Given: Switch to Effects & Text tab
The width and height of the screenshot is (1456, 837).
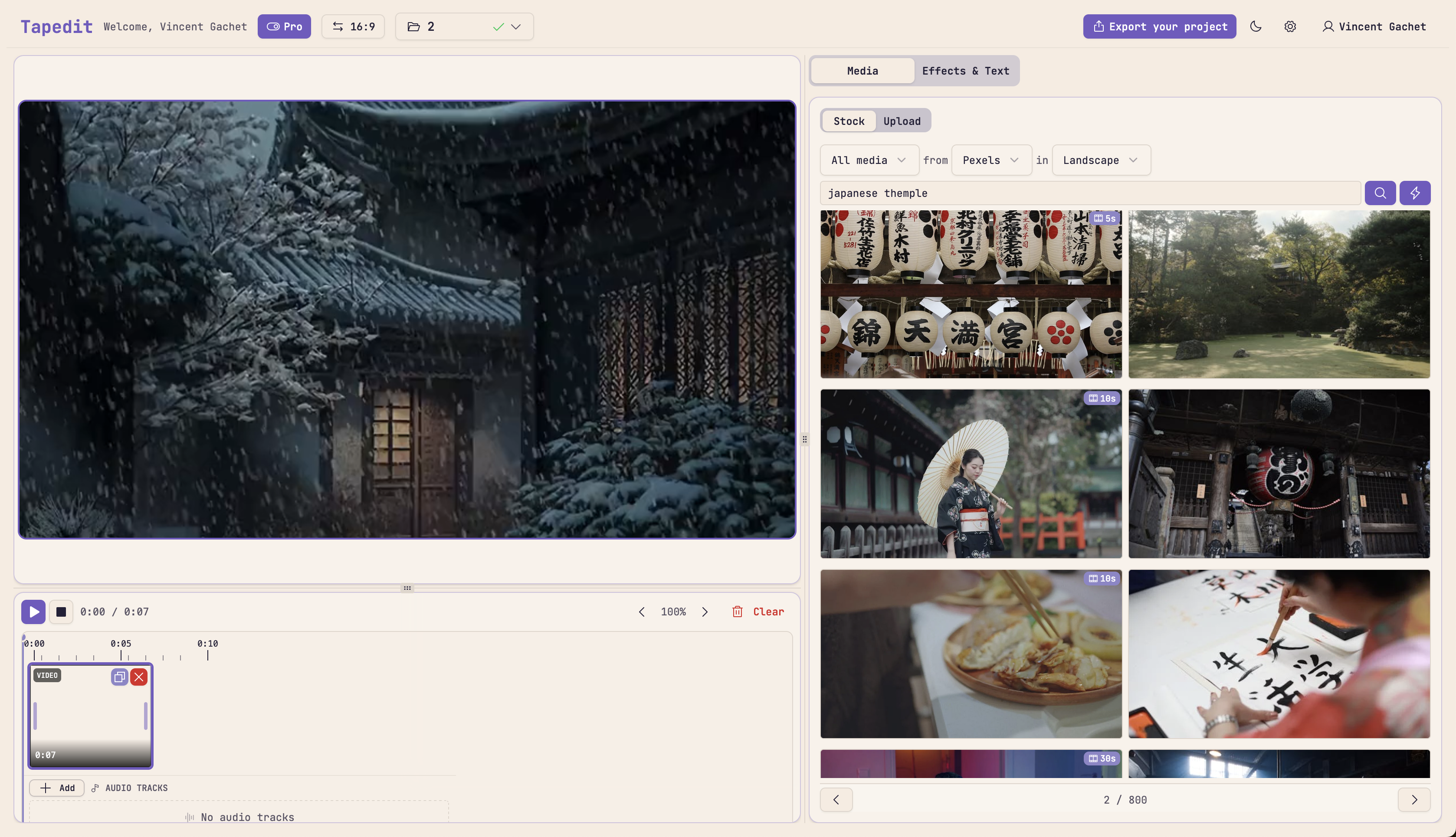Looking at the screenshot, I should click(x=965, y=71).
